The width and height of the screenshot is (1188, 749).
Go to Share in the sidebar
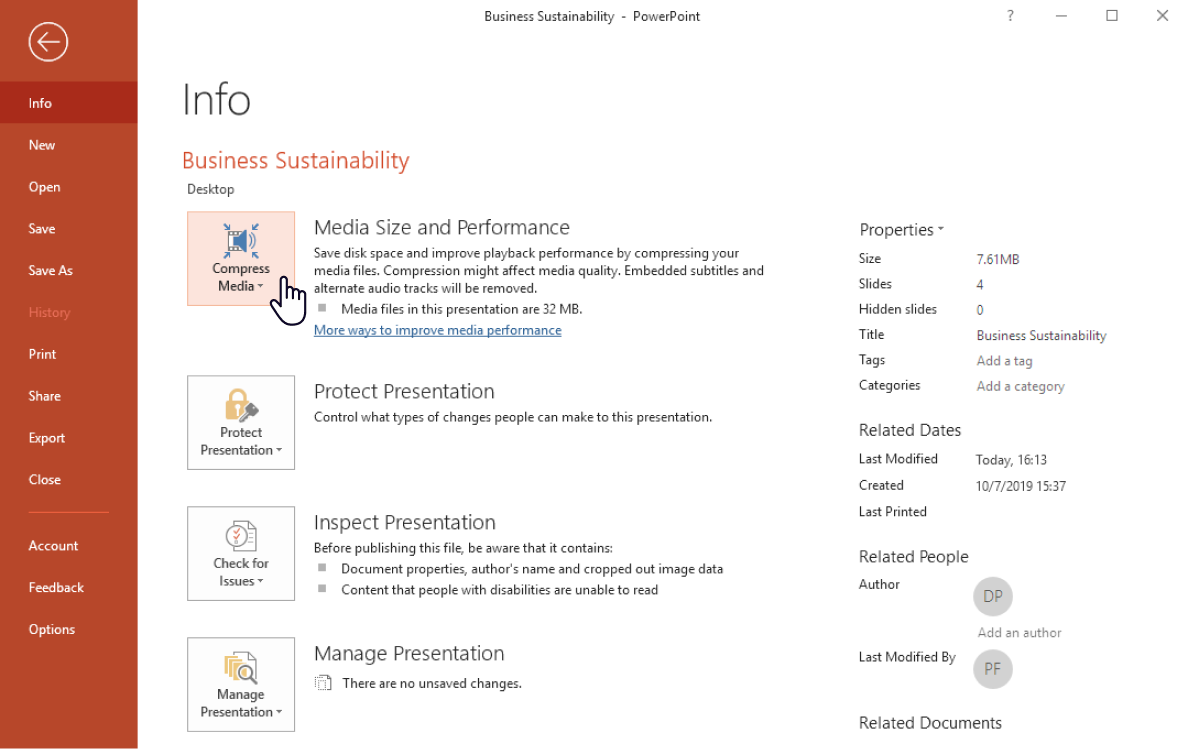pos(69,396)
